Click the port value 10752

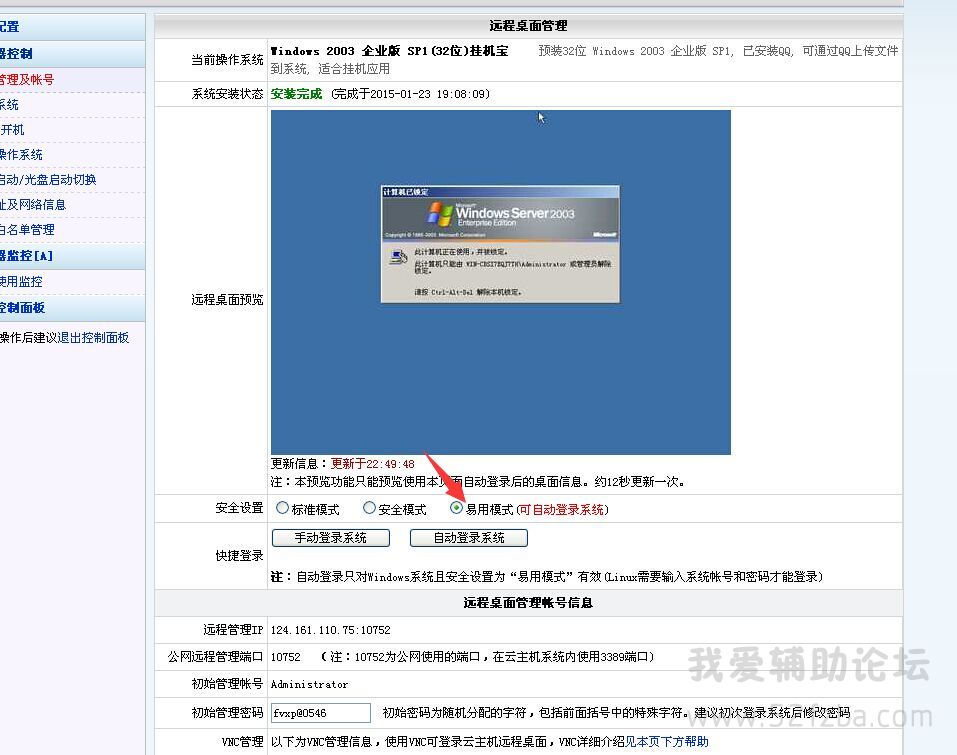click(x=286, y=657)
